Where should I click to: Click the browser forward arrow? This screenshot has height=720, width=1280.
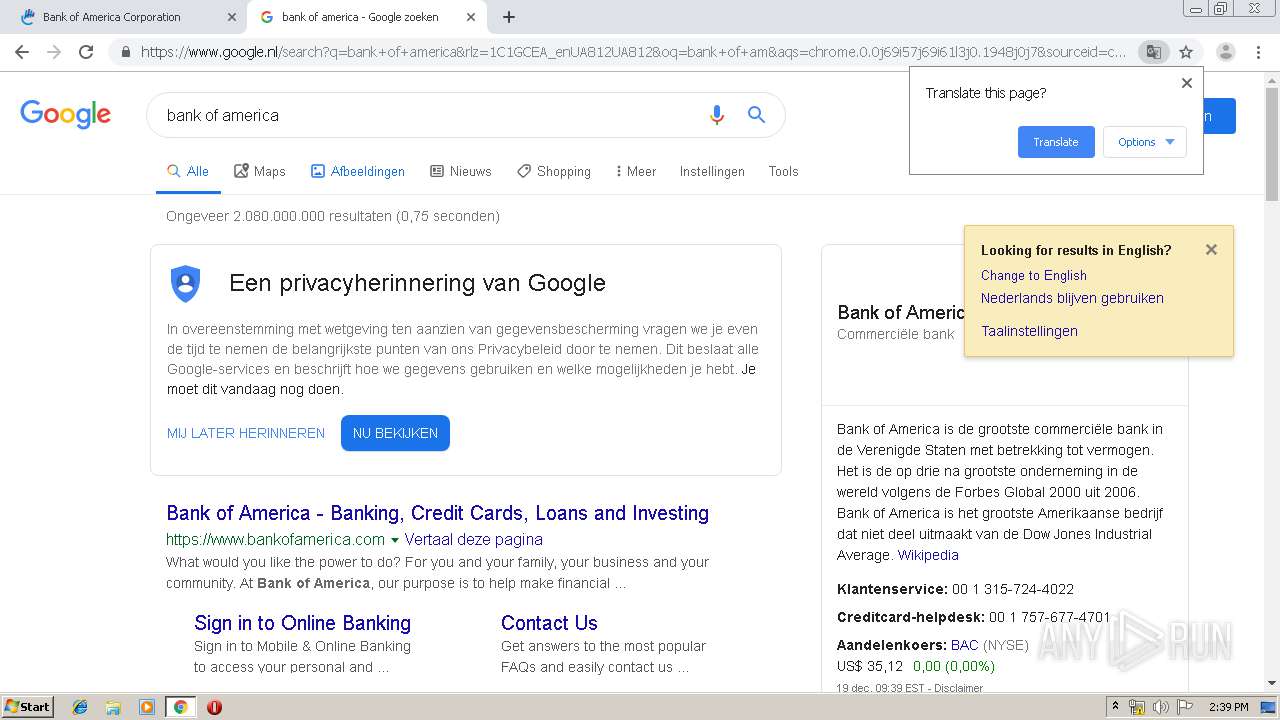(54, 52)
